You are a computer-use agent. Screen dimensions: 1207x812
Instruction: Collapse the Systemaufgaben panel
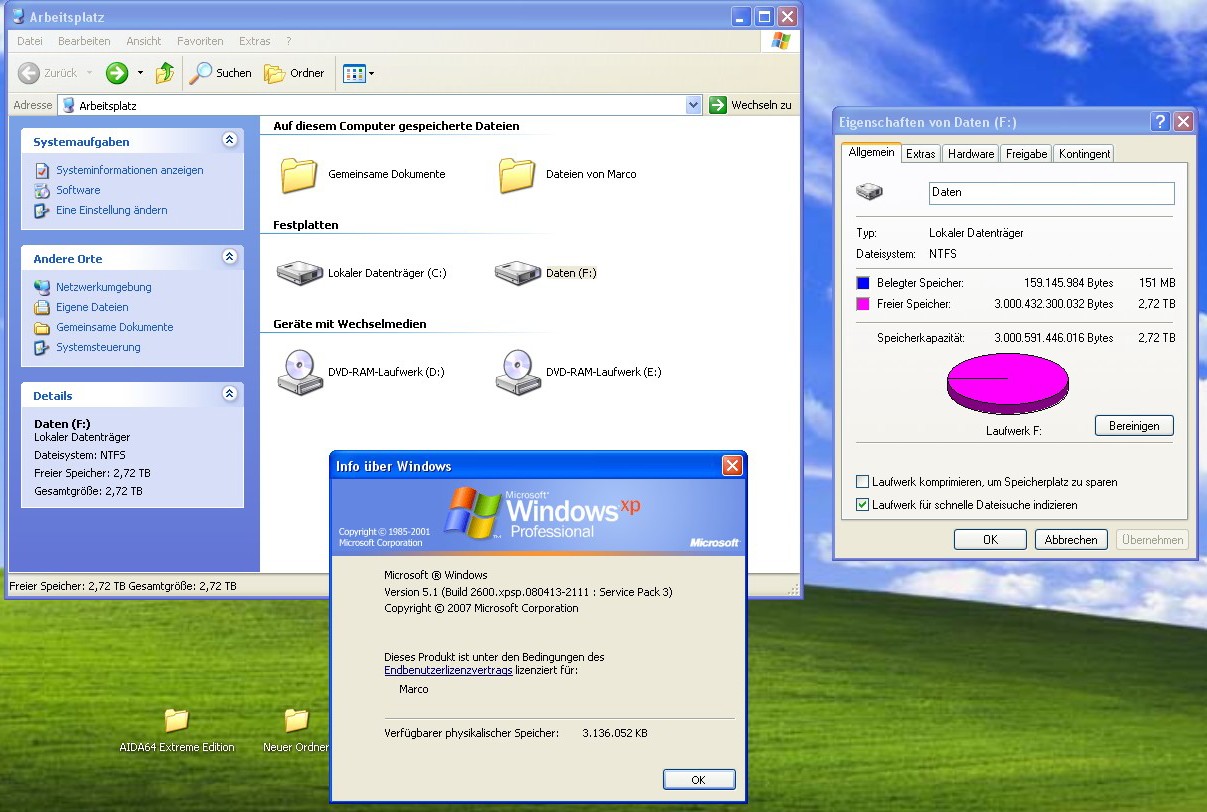[230, 141]
